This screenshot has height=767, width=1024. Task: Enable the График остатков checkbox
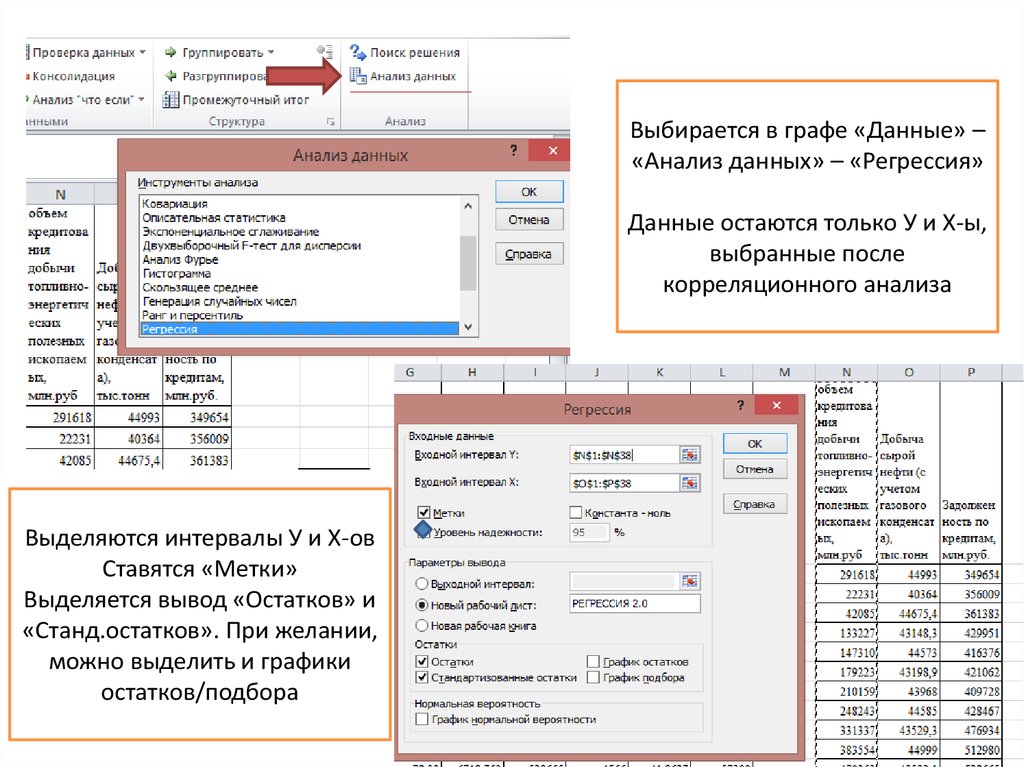pyautogui.click(x=593, y=661)
